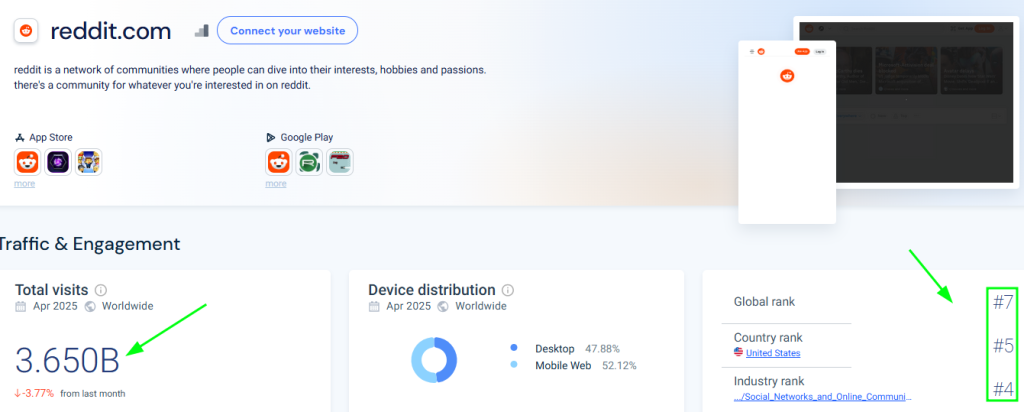The image size is (1024, 412).
Task: Open the Reddit app under App Store
Action: point(27,162)
